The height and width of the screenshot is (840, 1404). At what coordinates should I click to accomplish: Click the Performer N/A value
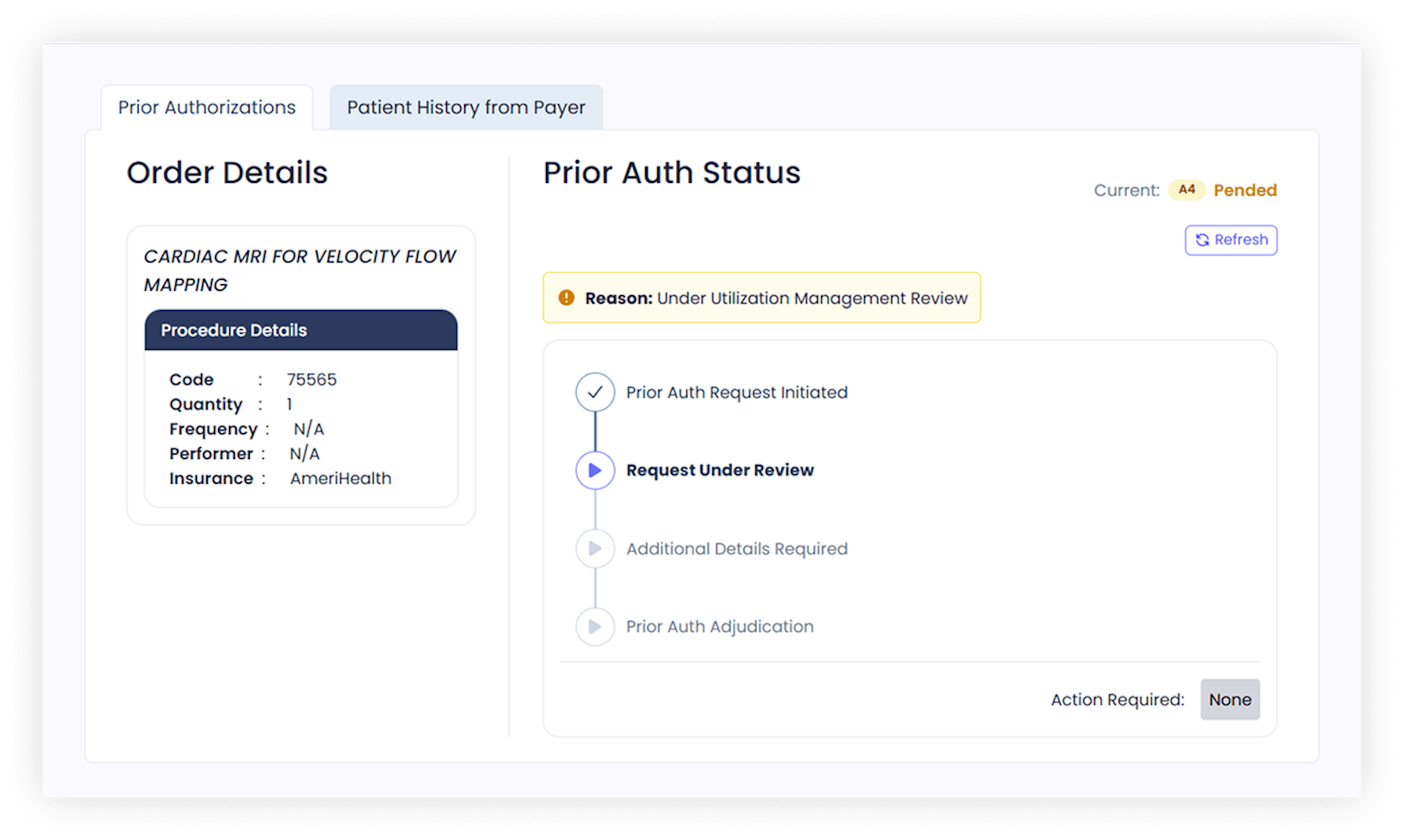point(305,453)
